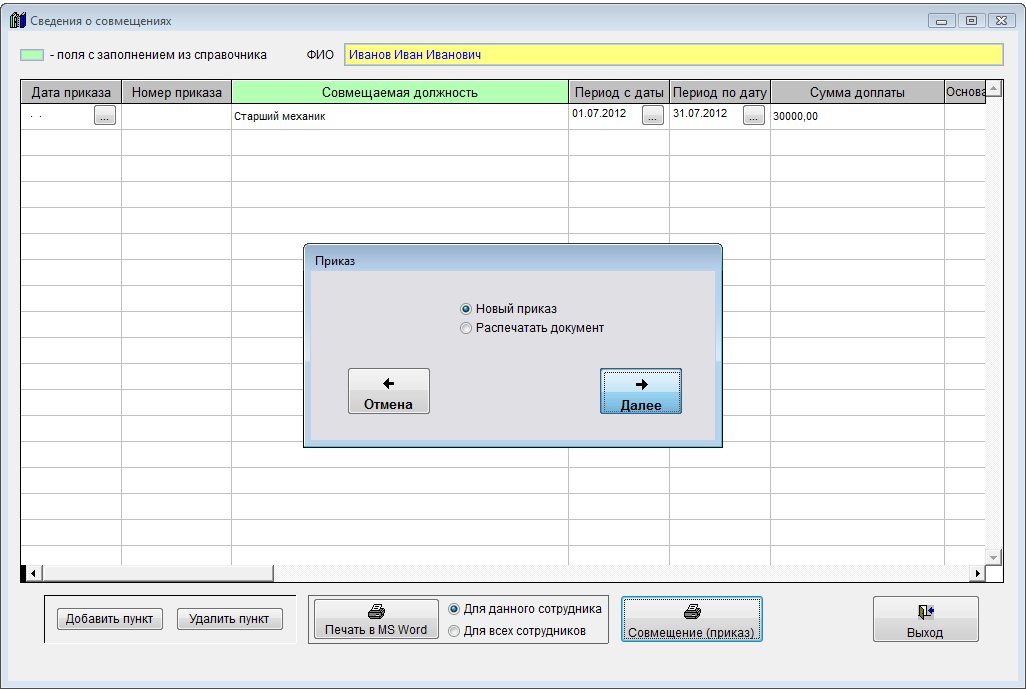This screenshot has height=689, width=1026.
Task: Click the 31.07.2012 date cell
Action: tap(706, 114)
